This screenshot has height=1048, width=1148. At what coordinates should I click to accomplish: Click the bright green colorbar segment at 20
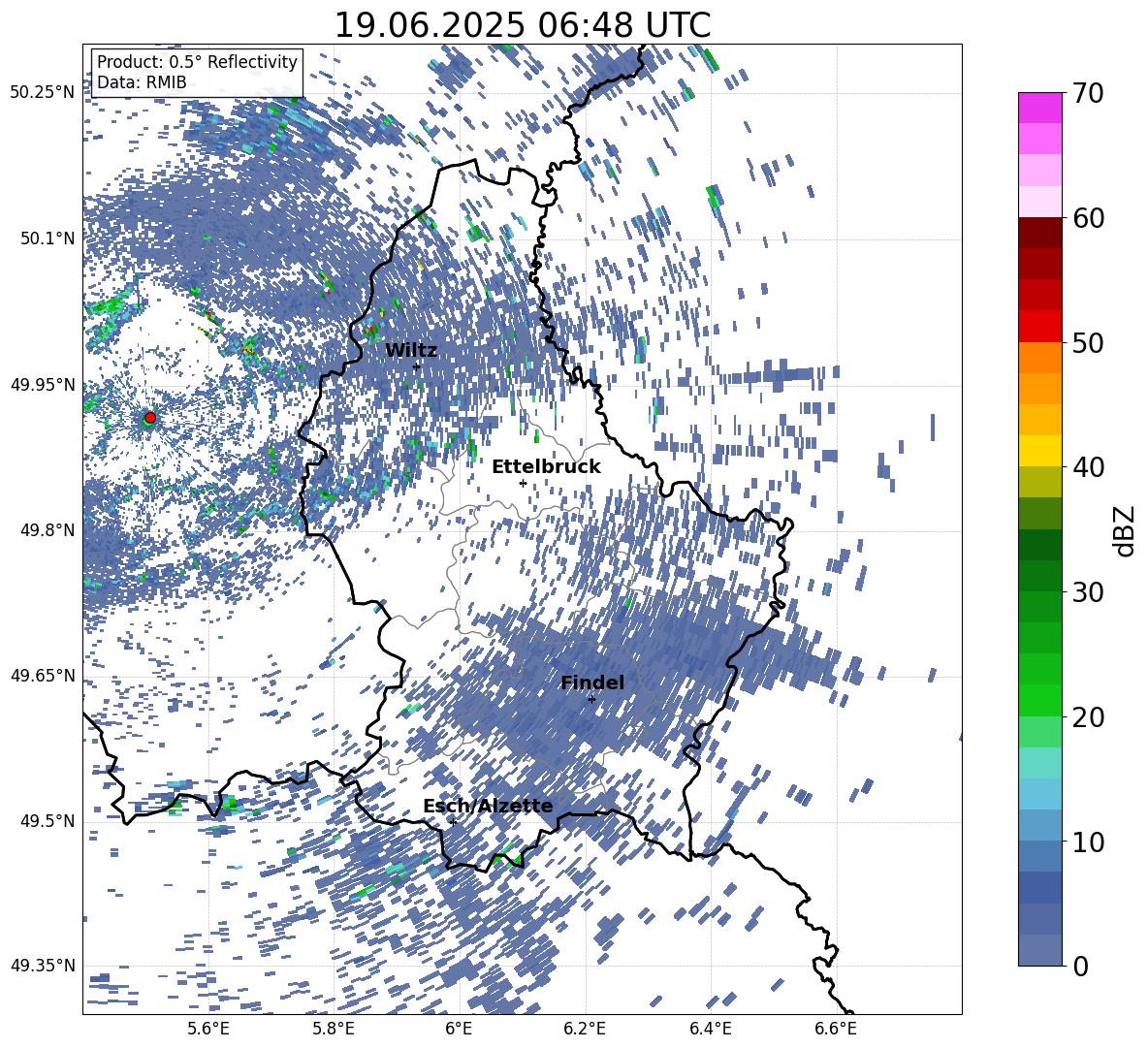pyautogui.click(x=1039, y=700)
